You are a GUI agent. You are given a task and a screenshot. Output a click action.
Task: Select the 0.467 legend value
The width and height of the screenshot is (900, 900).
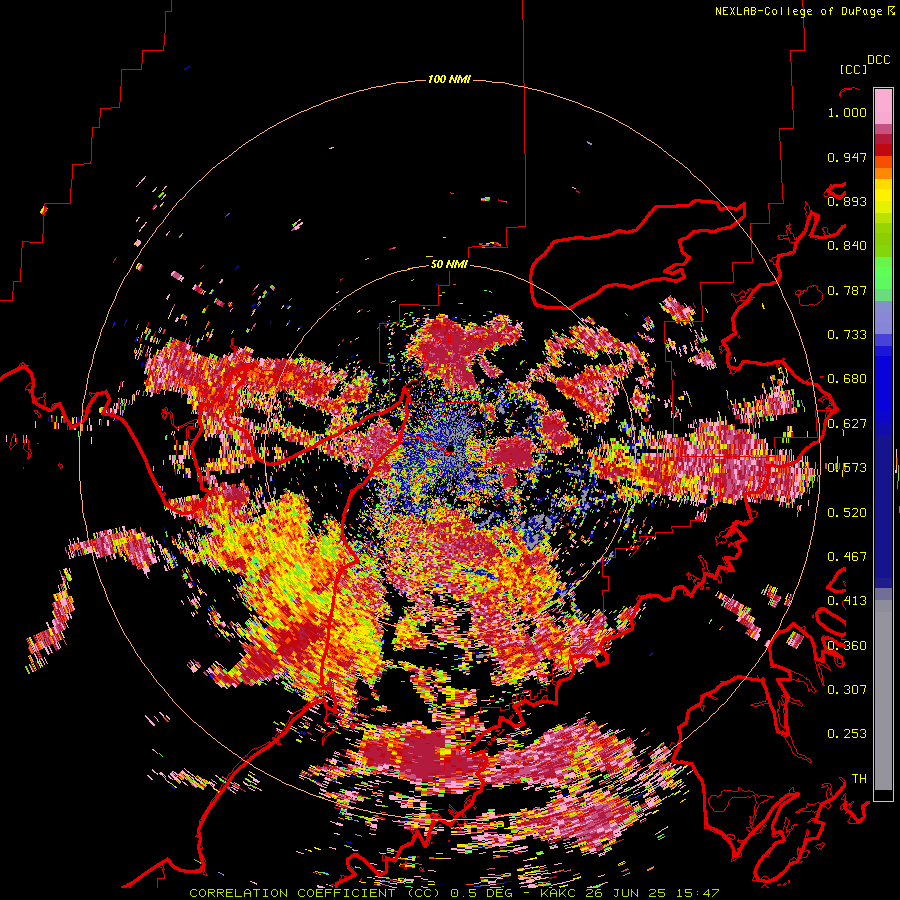847,557
